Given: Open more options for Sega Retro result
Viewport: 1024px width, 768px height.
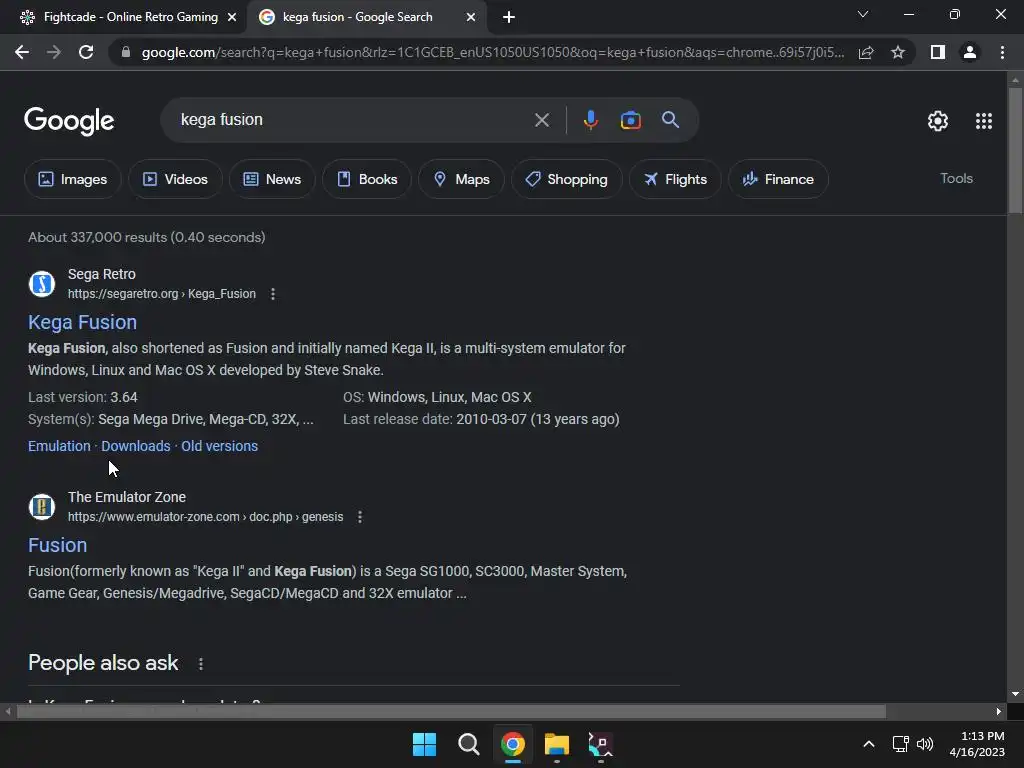Looking at the screenshot, I should 273,294.
